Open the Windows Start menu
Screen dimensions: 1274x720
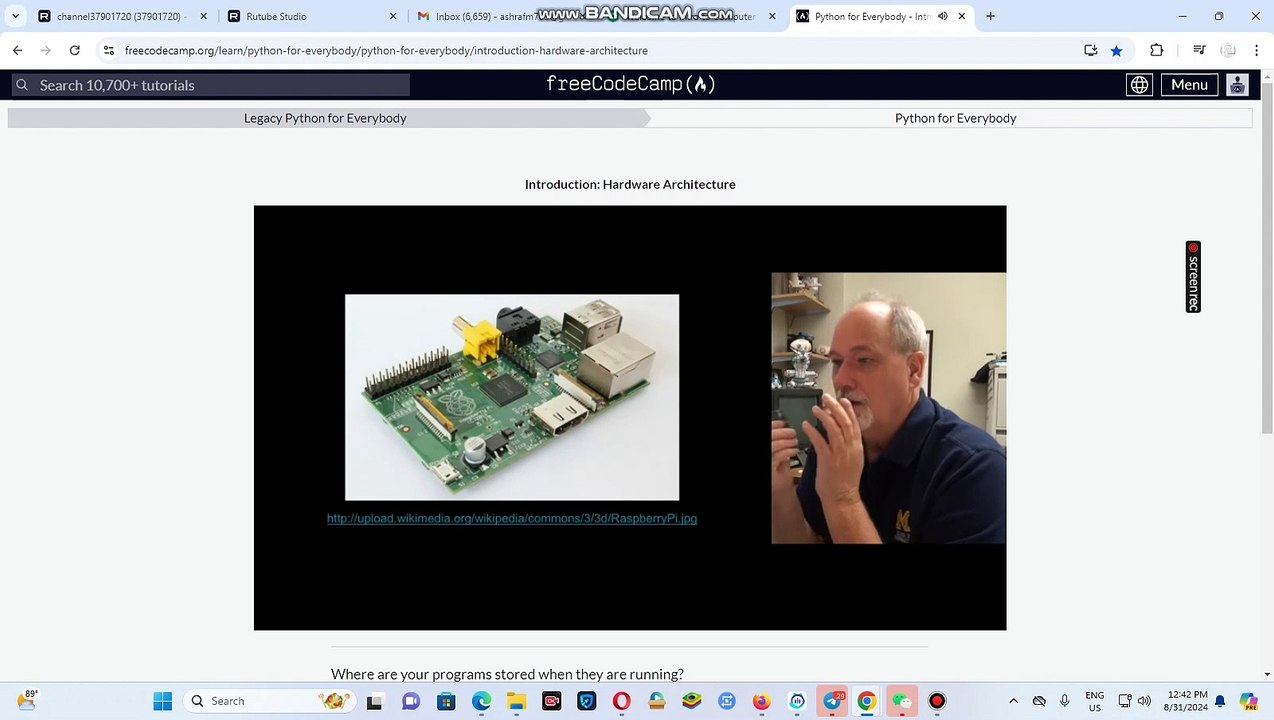pyautogui.click(x=162, y=701)
